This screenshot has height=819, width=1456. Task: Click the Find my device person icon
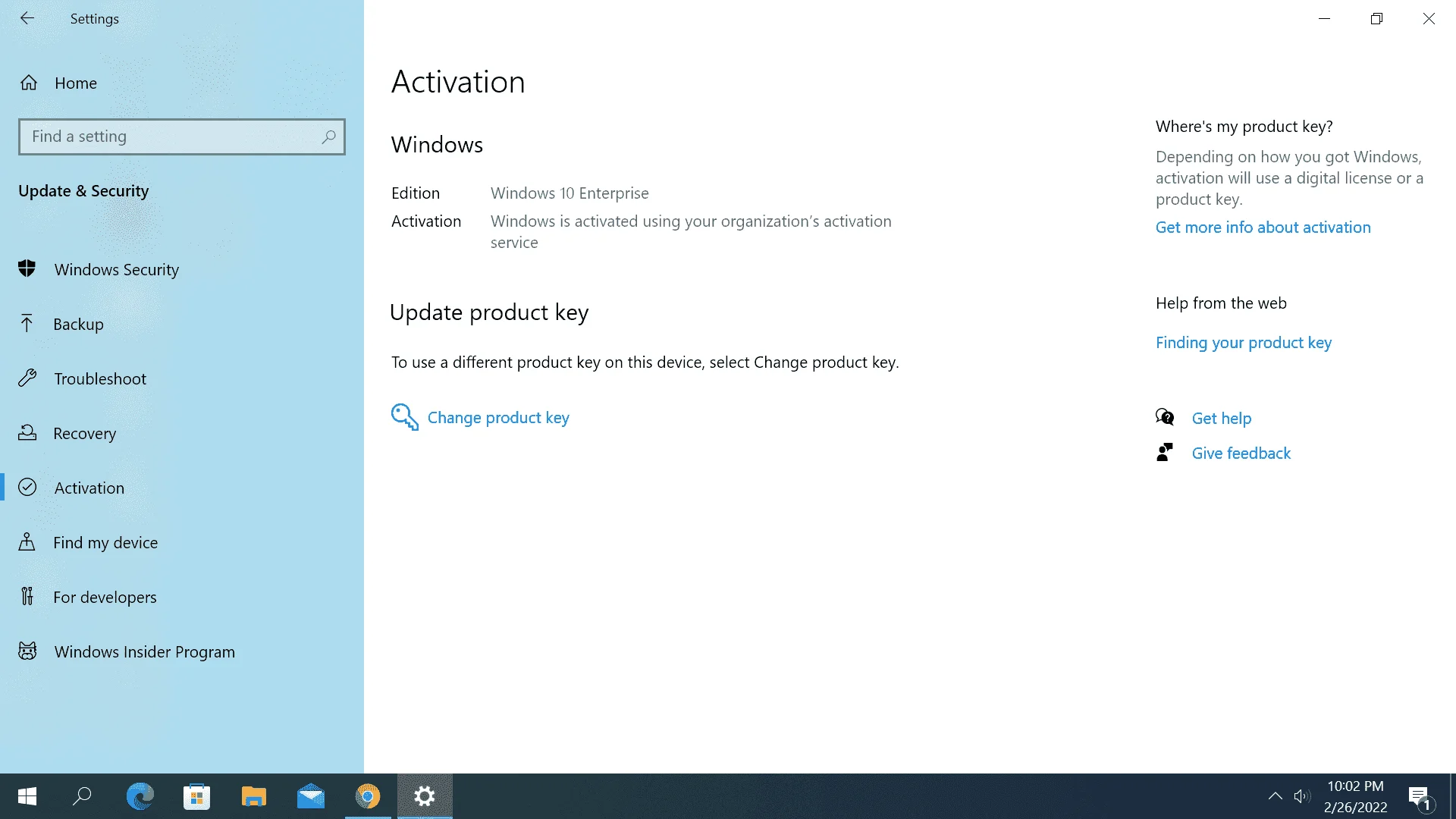click(27, 541)
